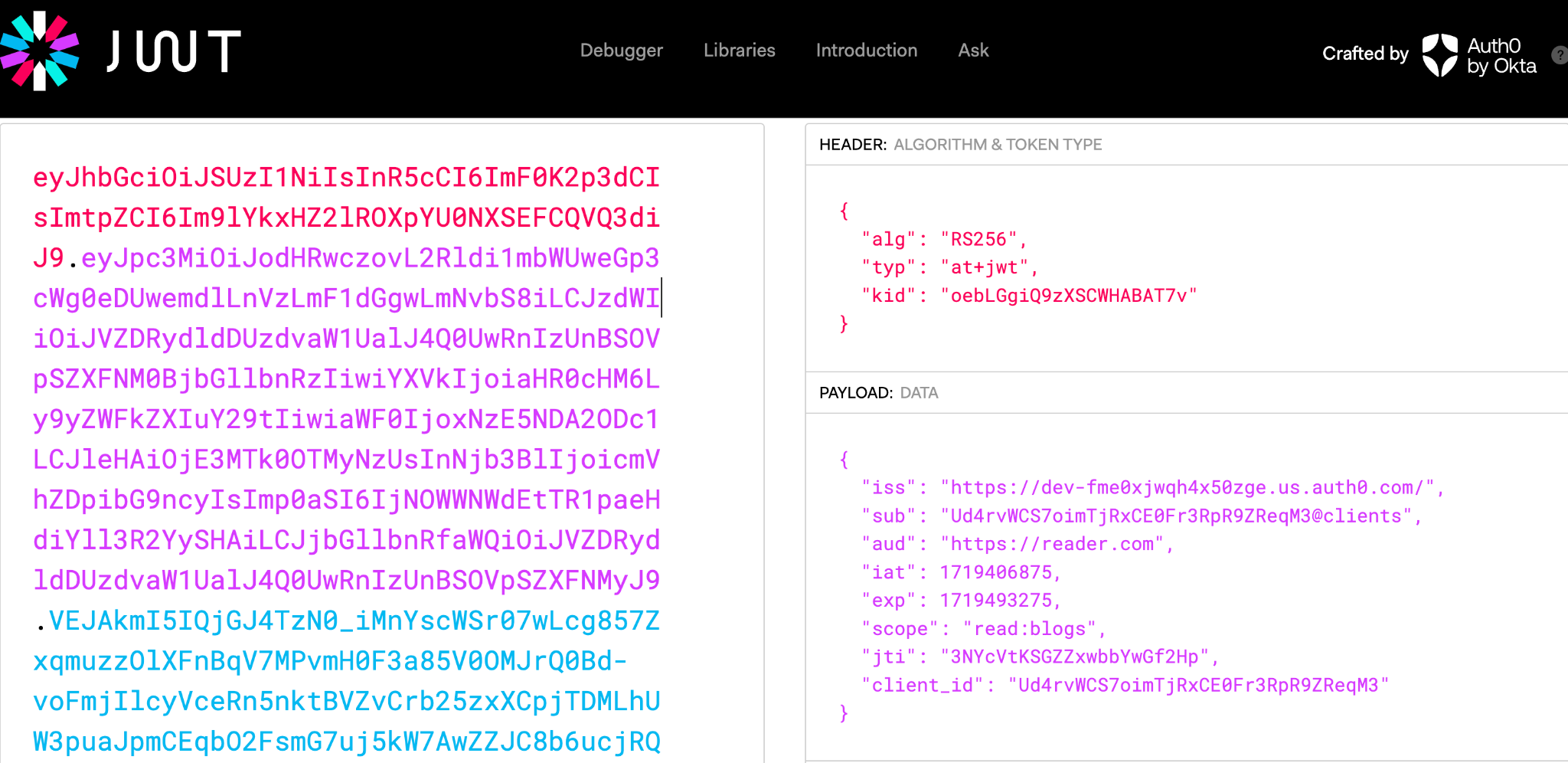The image size is (1568, 763).
Task: Click the JWT wordmark in the header
Action: [x=174, y=51]
